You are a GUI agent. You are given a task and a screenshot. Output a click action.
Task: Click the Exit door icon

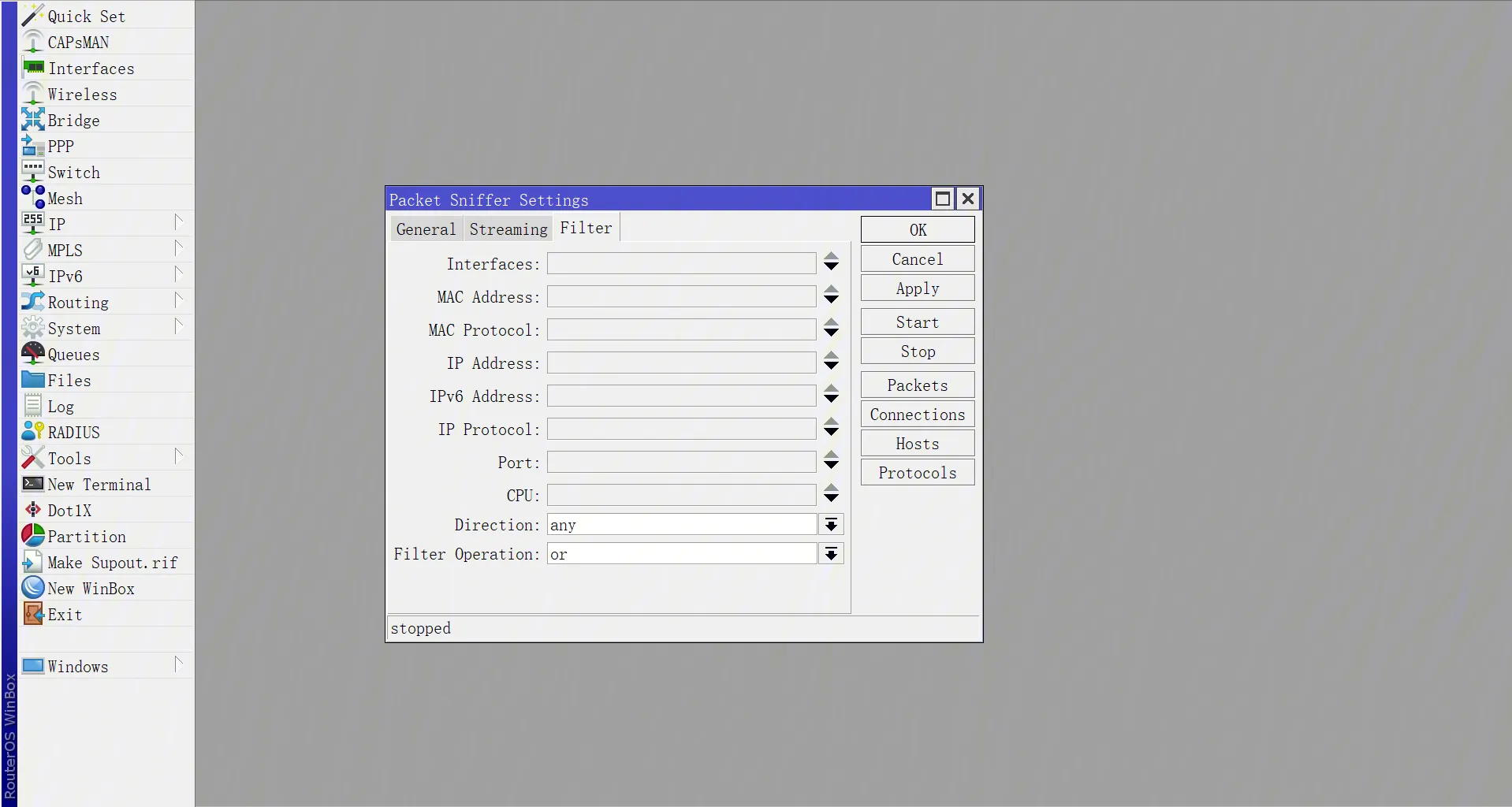[x=32, y=614]
